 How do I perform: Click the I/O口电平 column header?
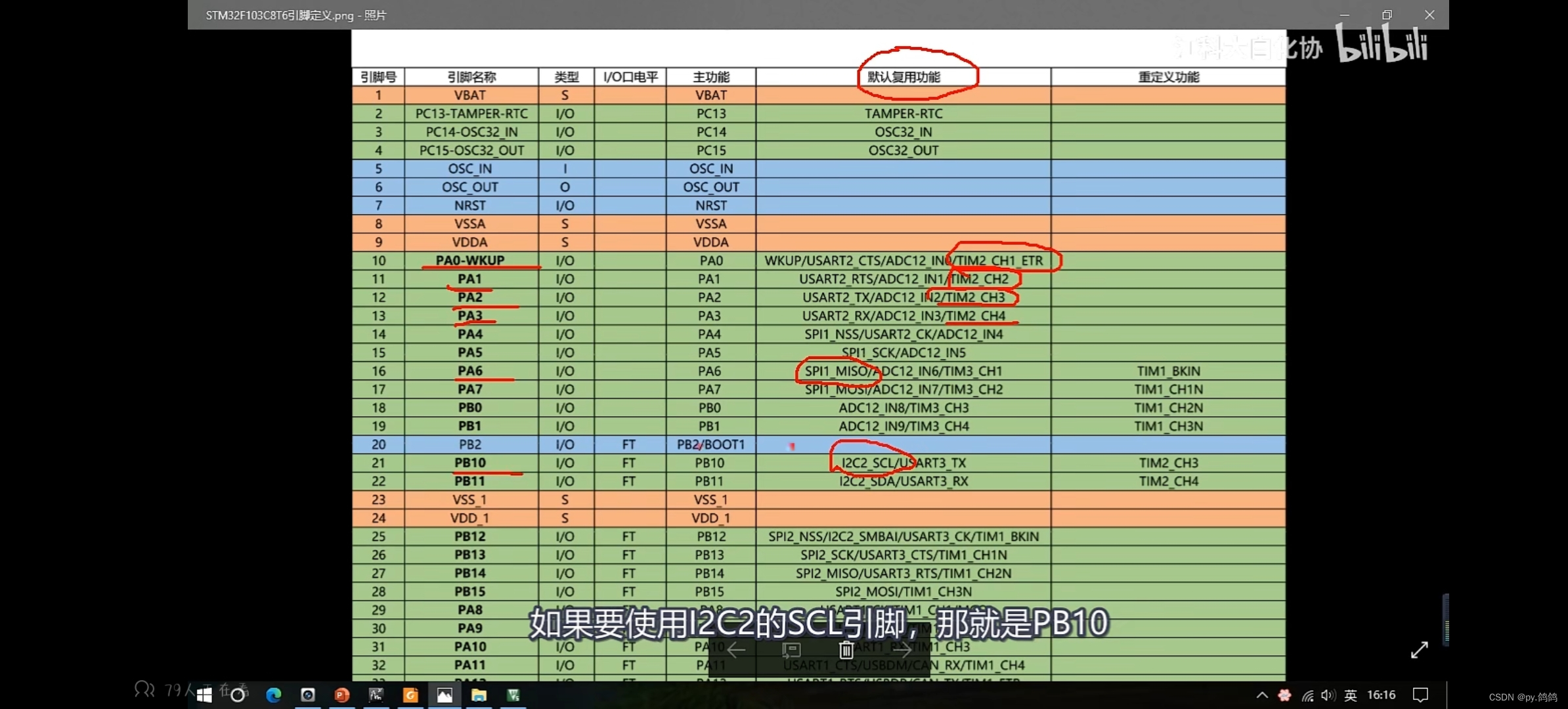(x=630, y=77)
